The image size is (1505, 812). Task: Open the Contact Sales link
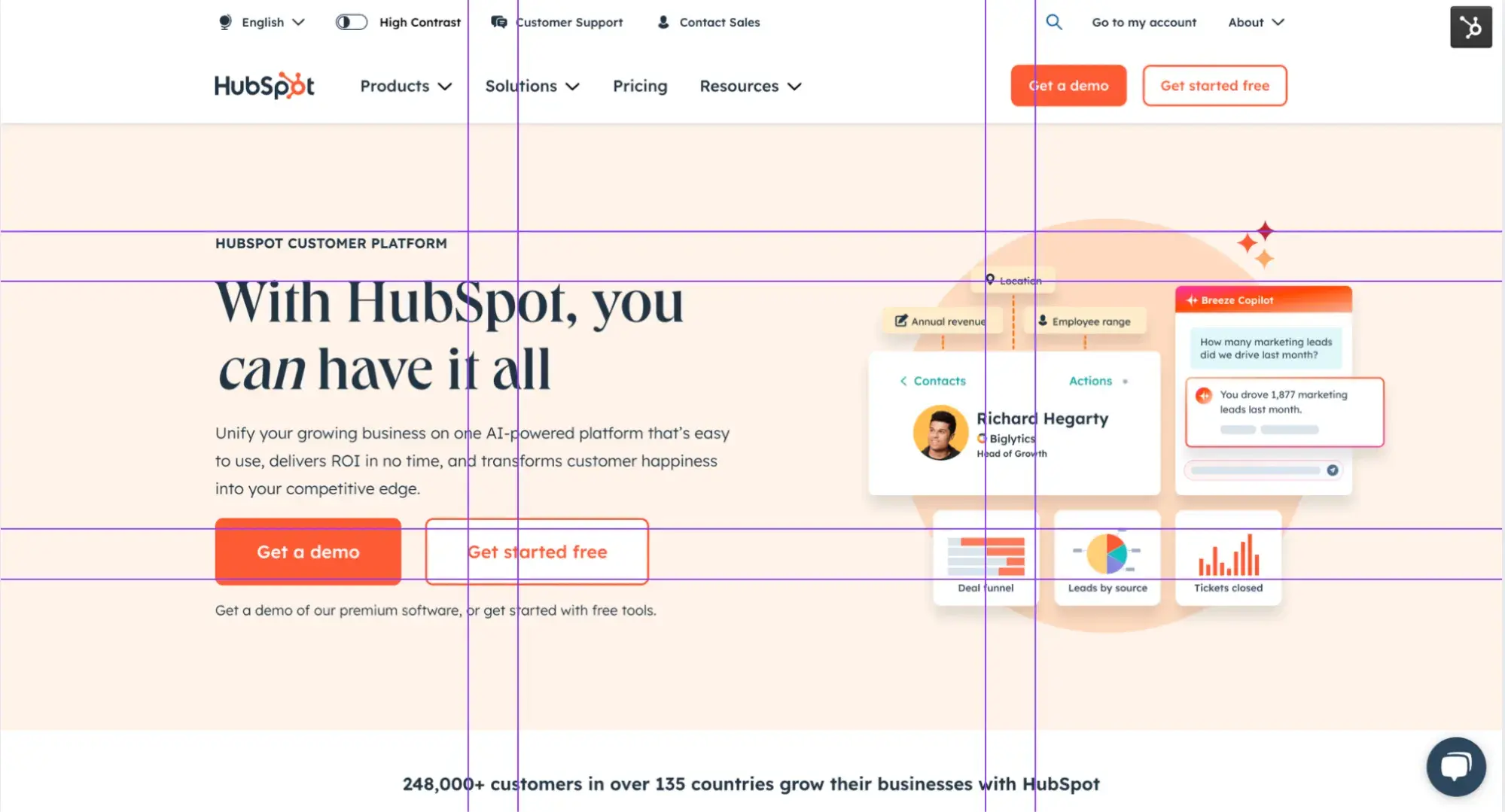pyautogui.click(x=720, y=22)
